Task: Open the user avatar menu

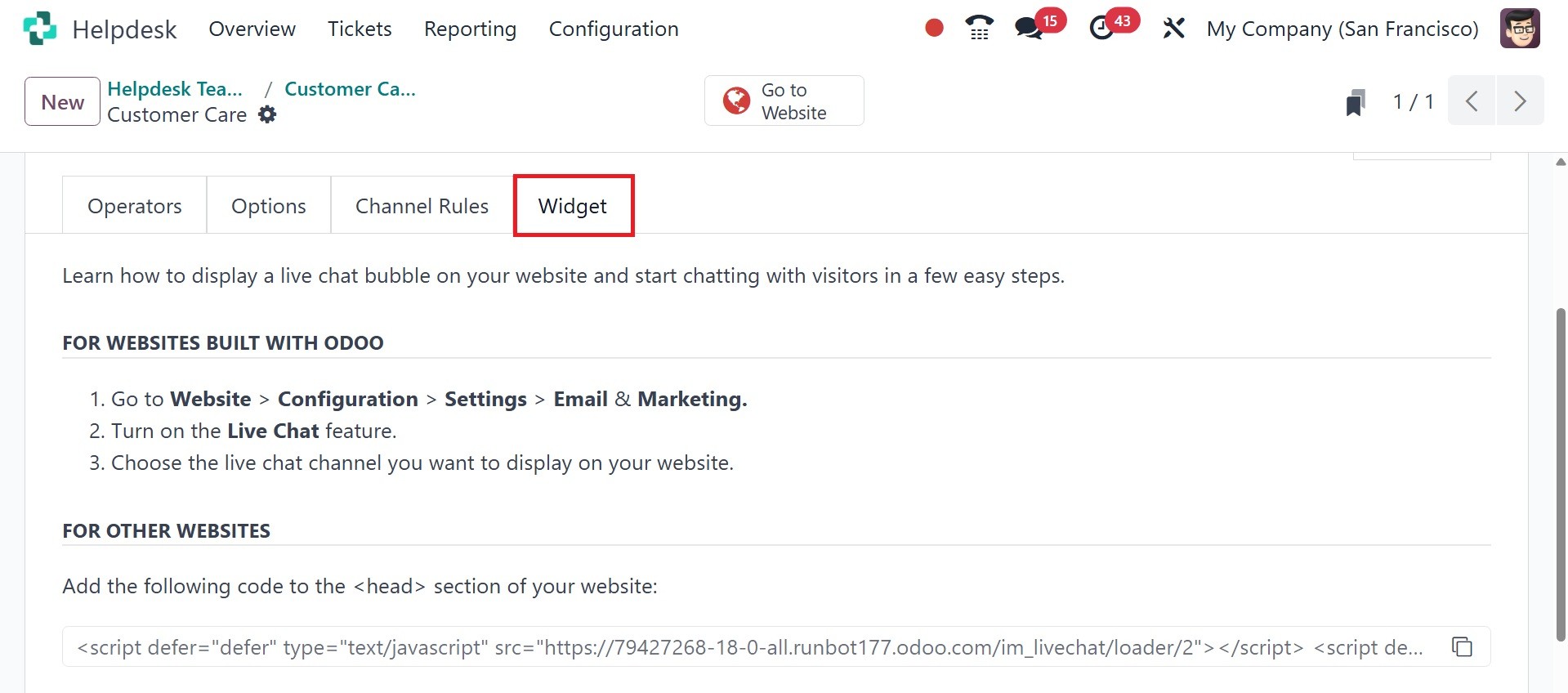Action: pyautogui.click(x=1520, y=29)
